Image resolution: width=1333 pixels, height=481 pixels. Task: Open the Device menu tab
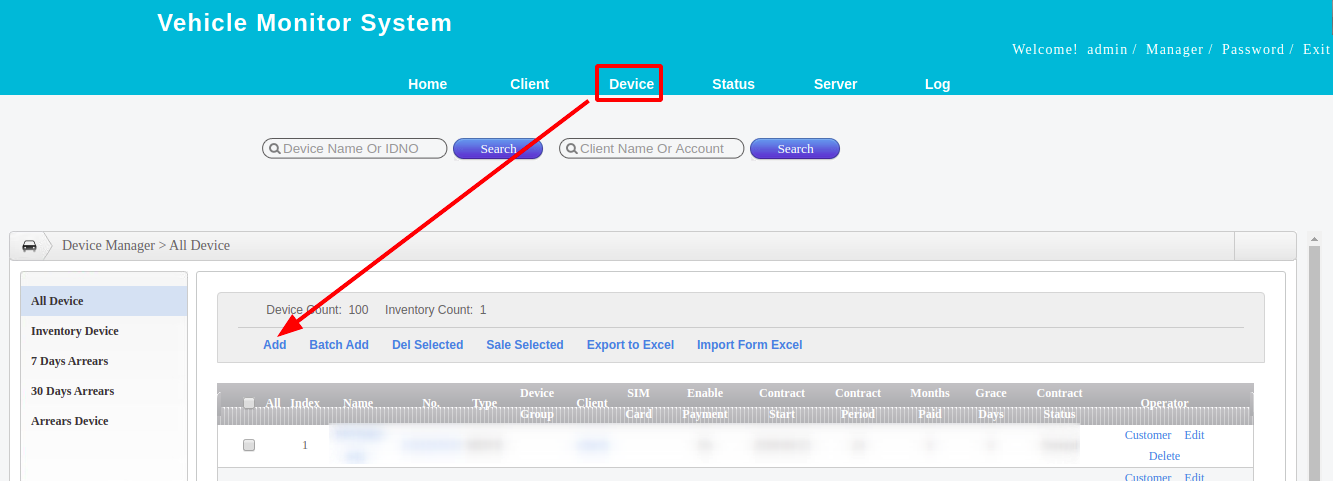631,84
